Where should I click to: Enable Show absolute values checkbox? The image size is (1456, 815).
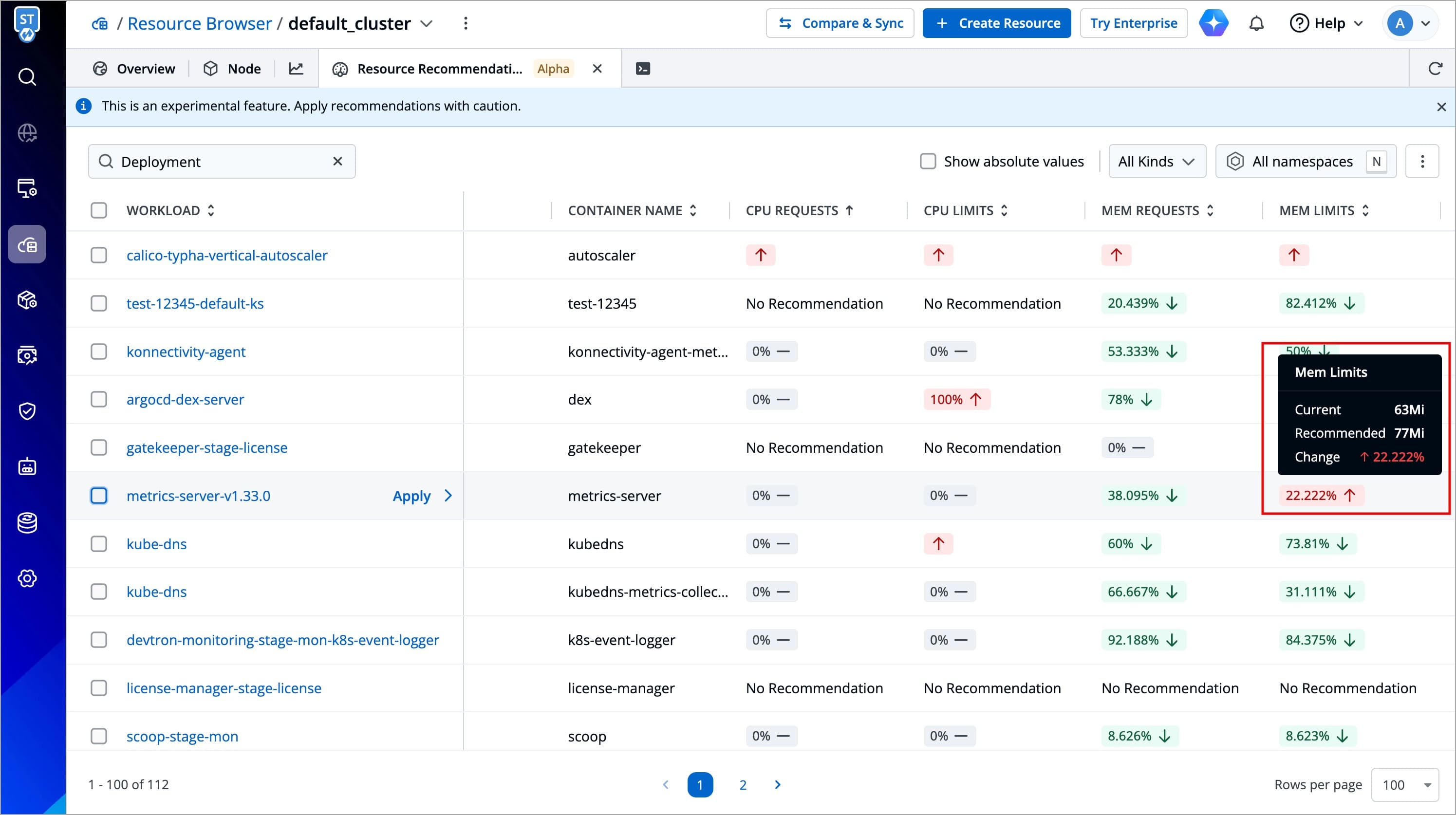click(x=928, y=162)
